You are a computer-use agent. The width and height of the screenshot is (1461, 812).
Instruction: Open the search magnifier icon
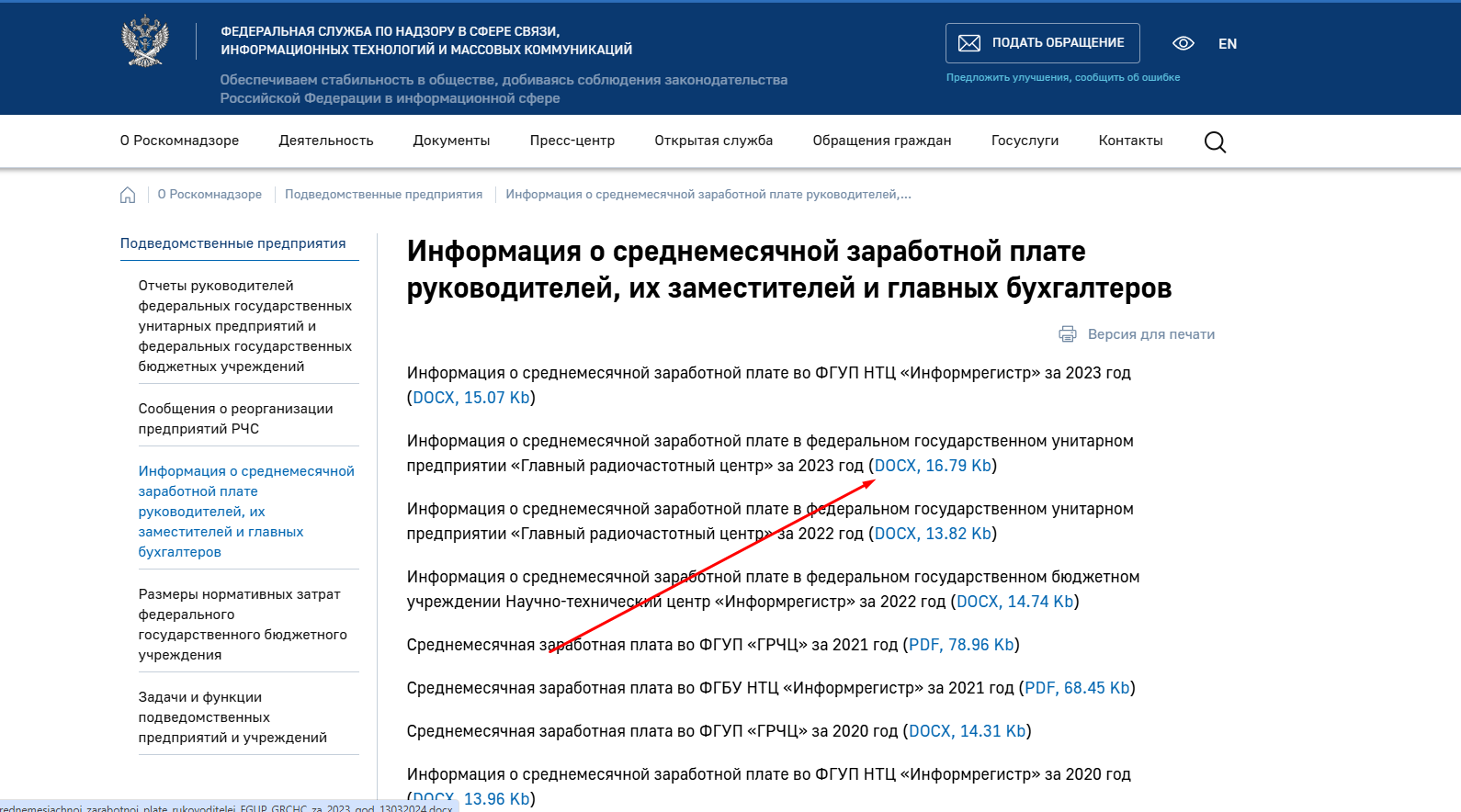coord(1215,141)
